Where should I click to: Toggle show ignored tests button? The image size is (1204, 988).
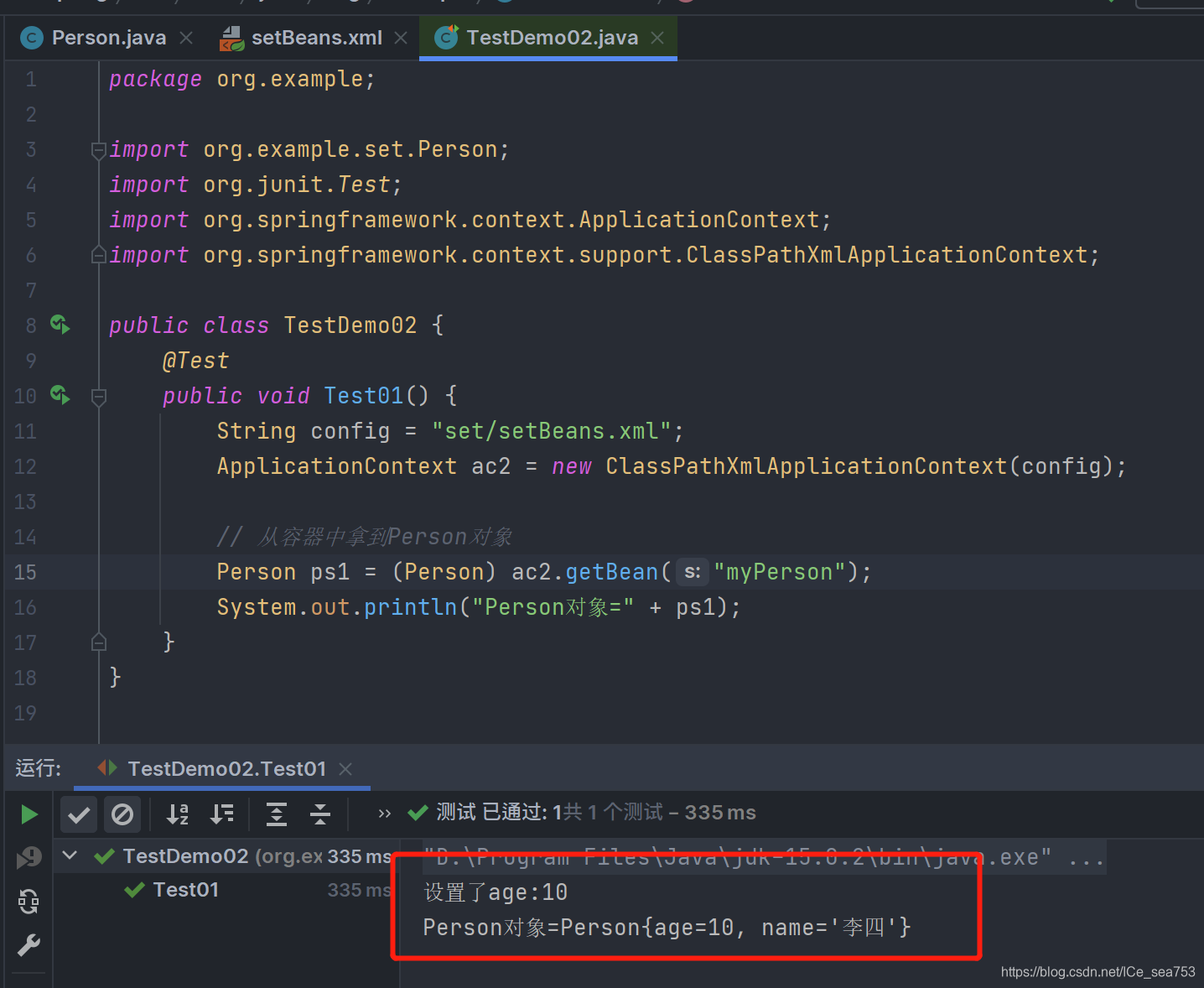point(122,814)
